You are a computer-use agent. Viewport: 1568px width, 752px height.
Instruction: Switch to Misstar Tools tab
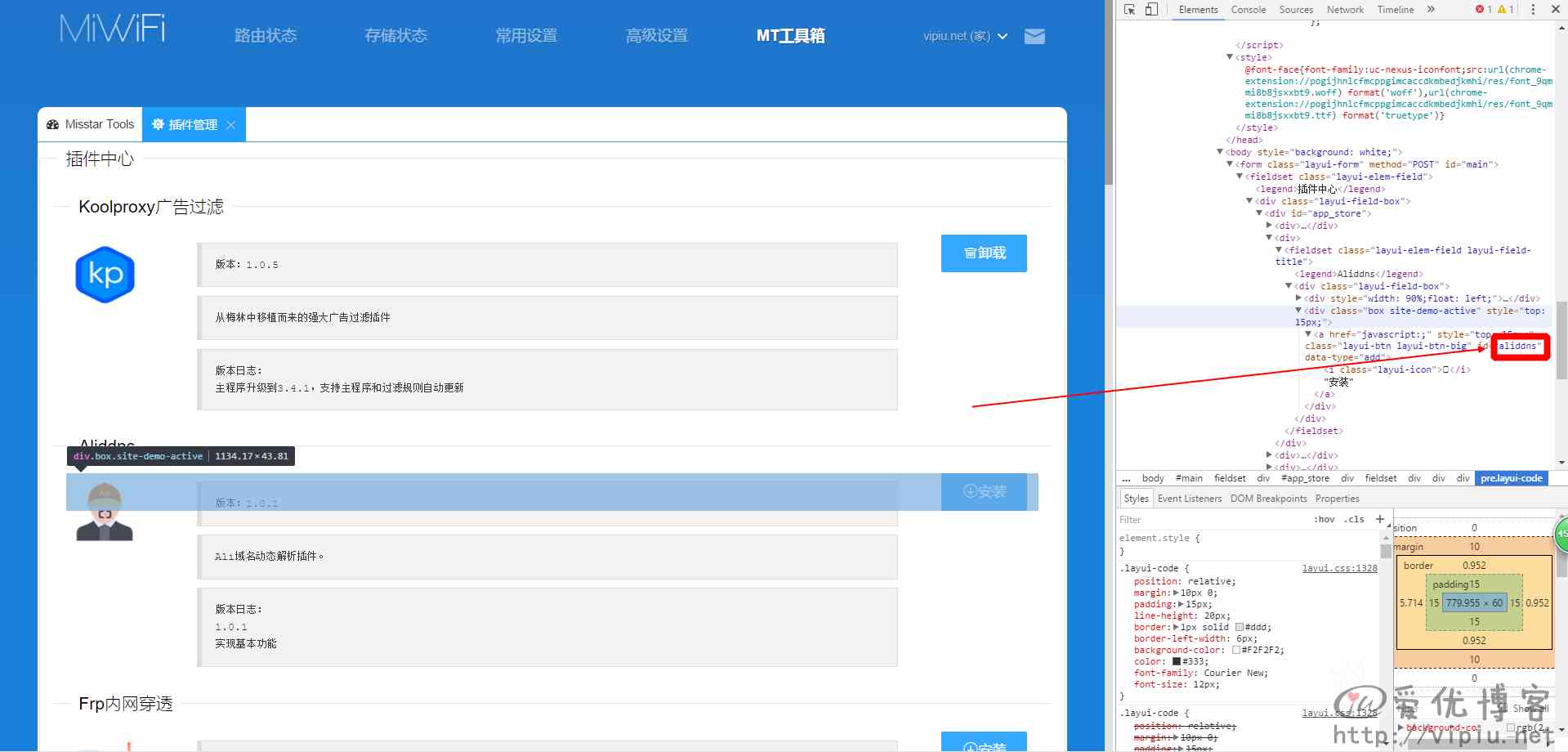point(90,124)
